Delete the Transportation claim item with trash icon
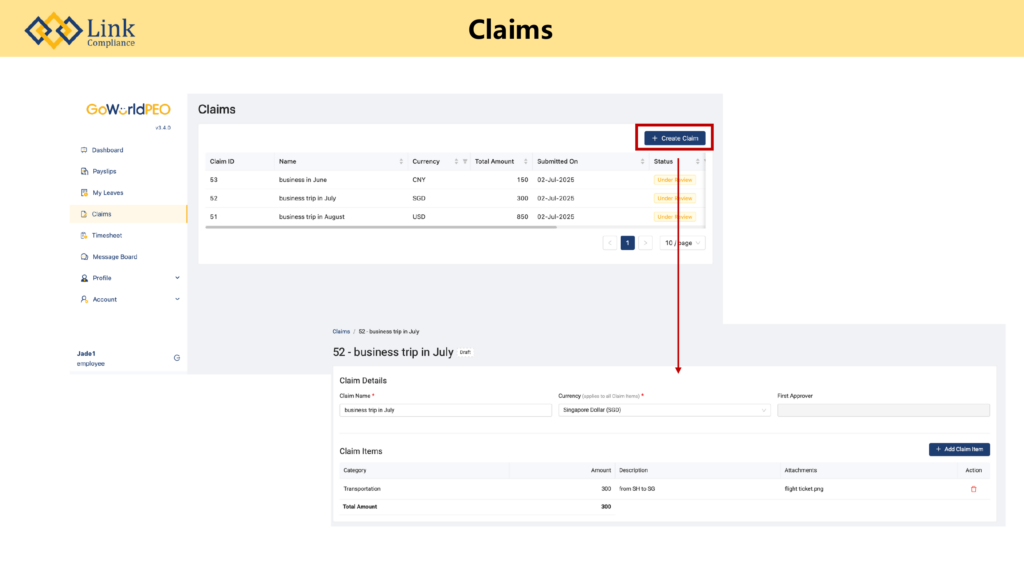 click(x=973, y=489)
